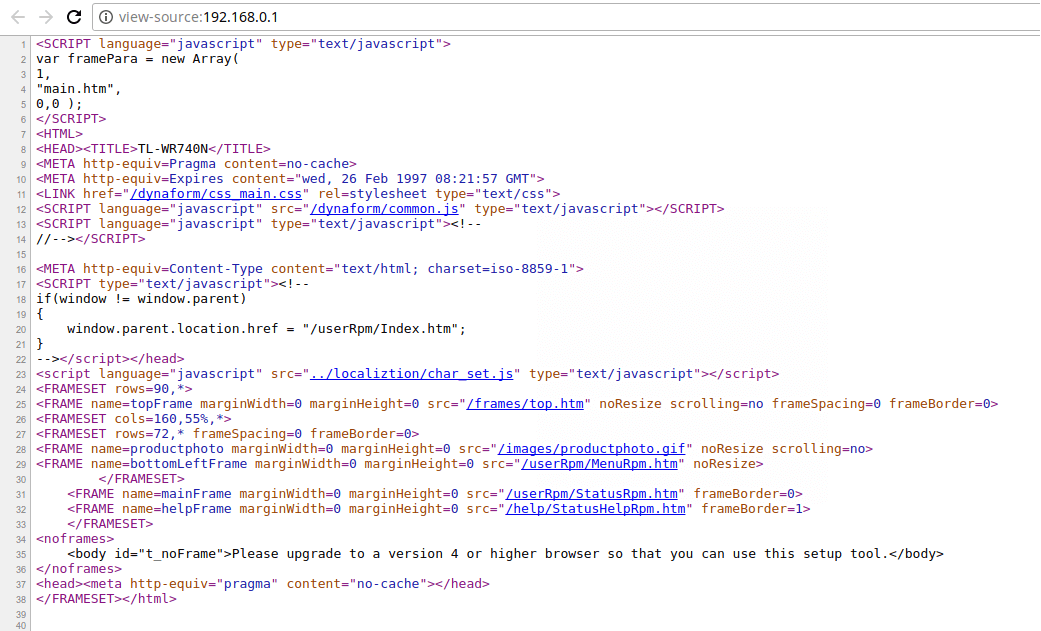The height and width of the screenshot is (631, 1041).
Task: Click the browser forward arrow
Action: [46, 17]
